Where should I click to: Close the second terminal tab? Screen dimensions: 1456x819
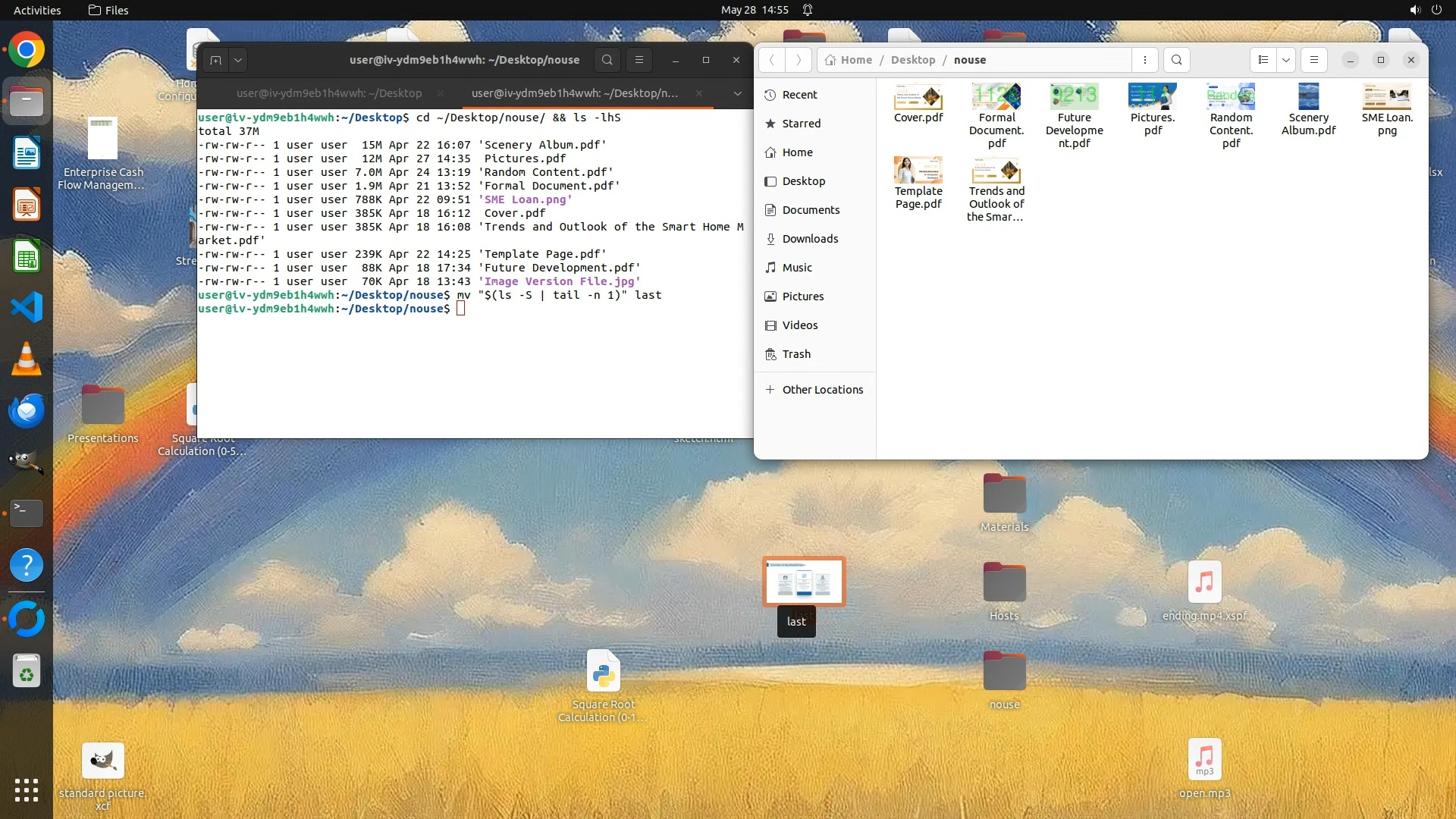(x=698, y=93)
